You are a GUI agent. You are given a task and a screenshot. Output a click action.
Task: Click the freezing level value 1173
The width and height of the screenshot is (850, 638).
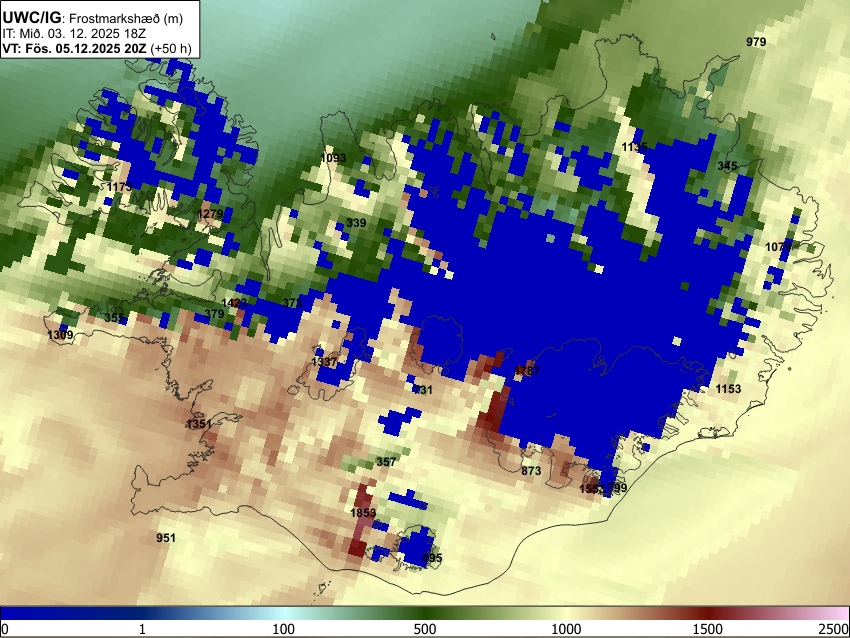(119, 187)
